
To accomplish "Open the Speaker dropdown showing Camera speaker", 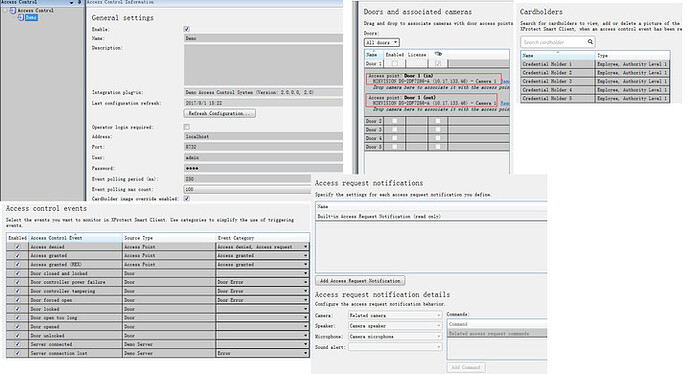I will point(395,326).
